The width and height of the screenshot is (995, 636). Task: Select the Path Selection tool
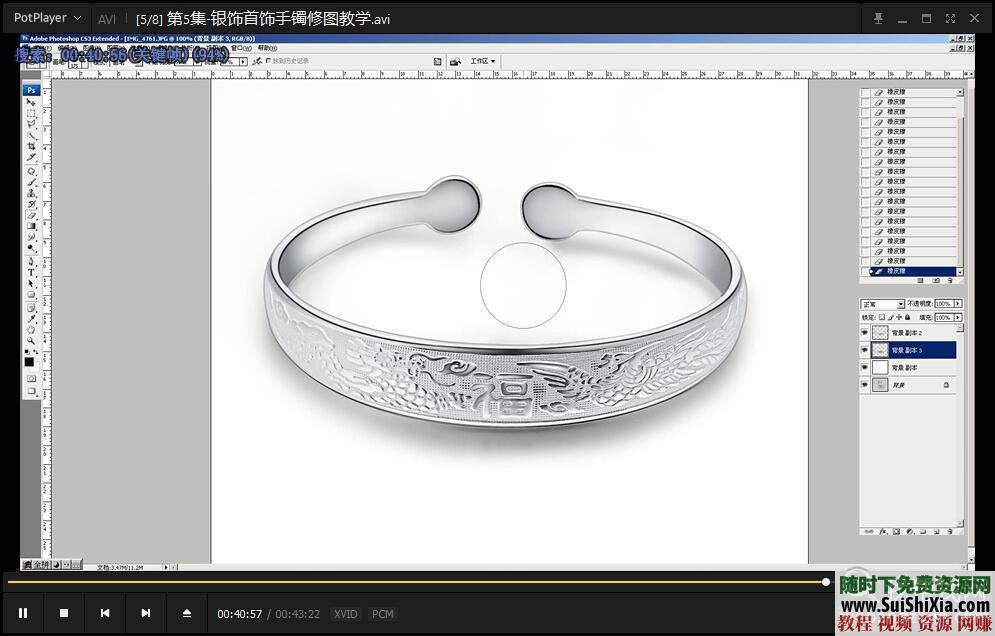click(x=31, y=283)
